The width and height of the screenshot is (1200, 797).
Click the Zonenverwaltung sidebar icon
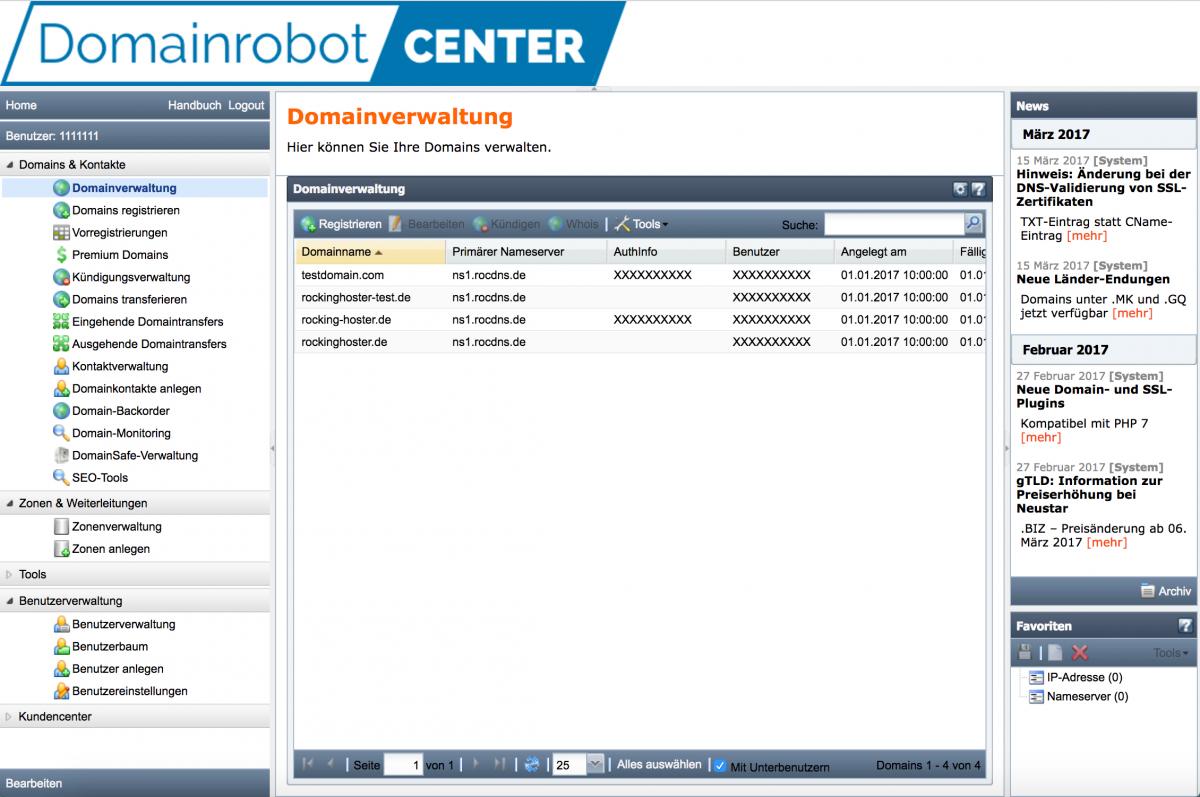[x=61, y=526]
